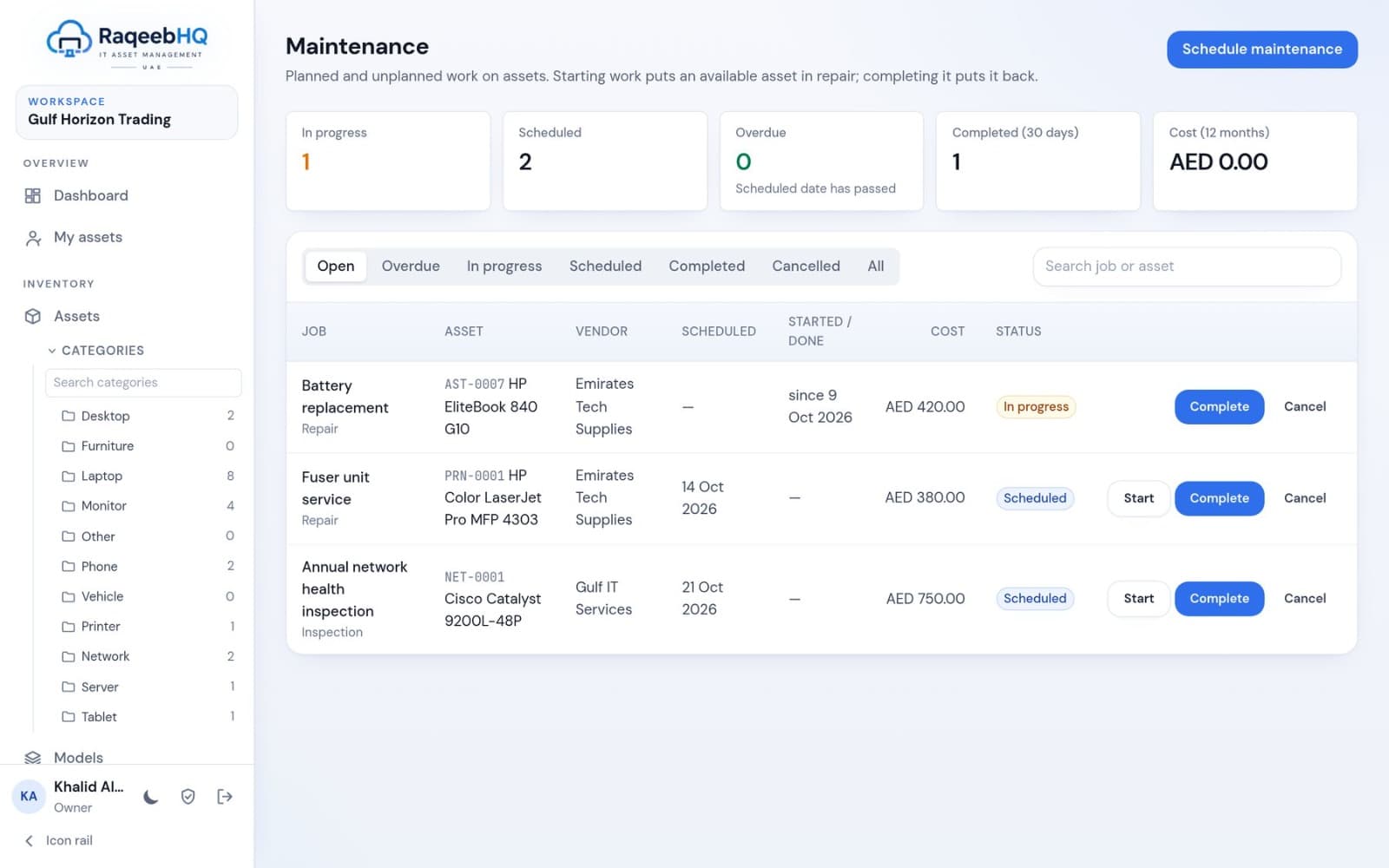Click the Tablet category folder icon

[x=68, y=717]
